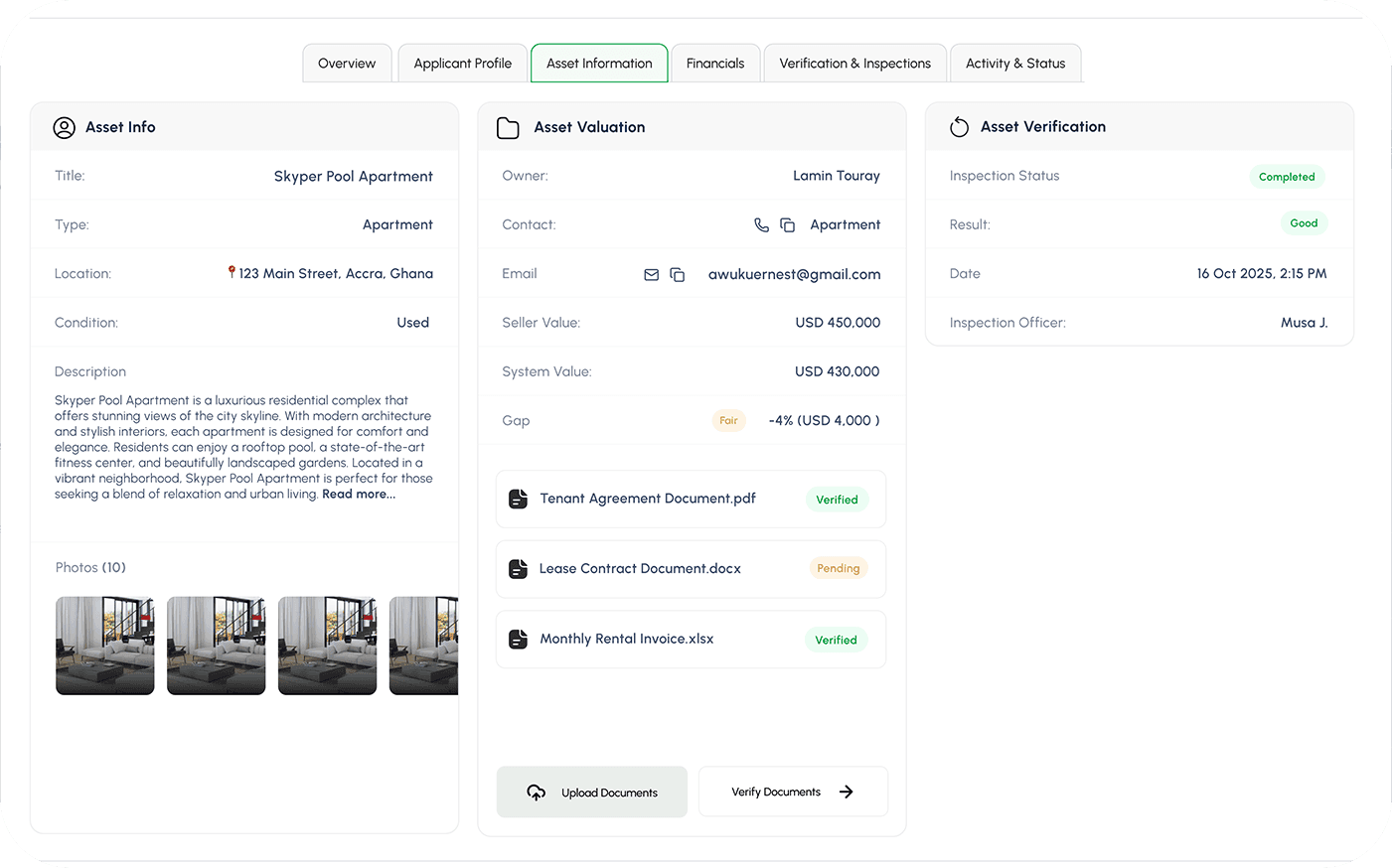Click the Asset Verification refresh icon
This screenshot has width=1392, height=868.
[959, 127]
